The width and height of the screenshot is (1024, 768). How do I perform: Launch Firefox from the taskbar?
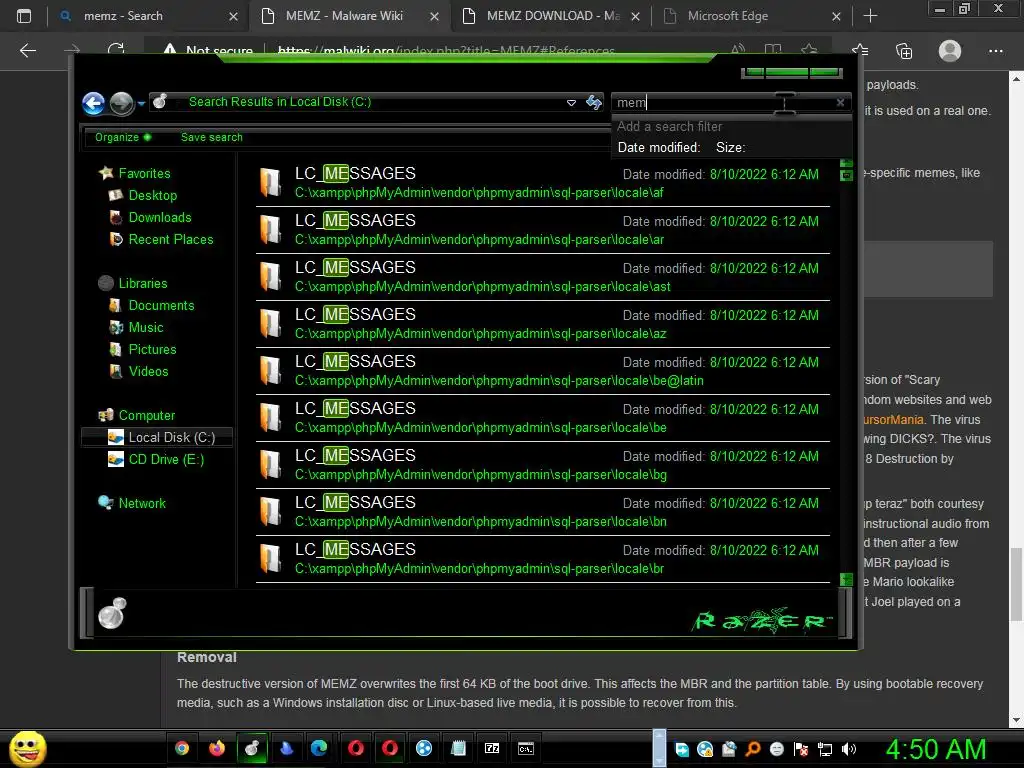click(216, 748)
